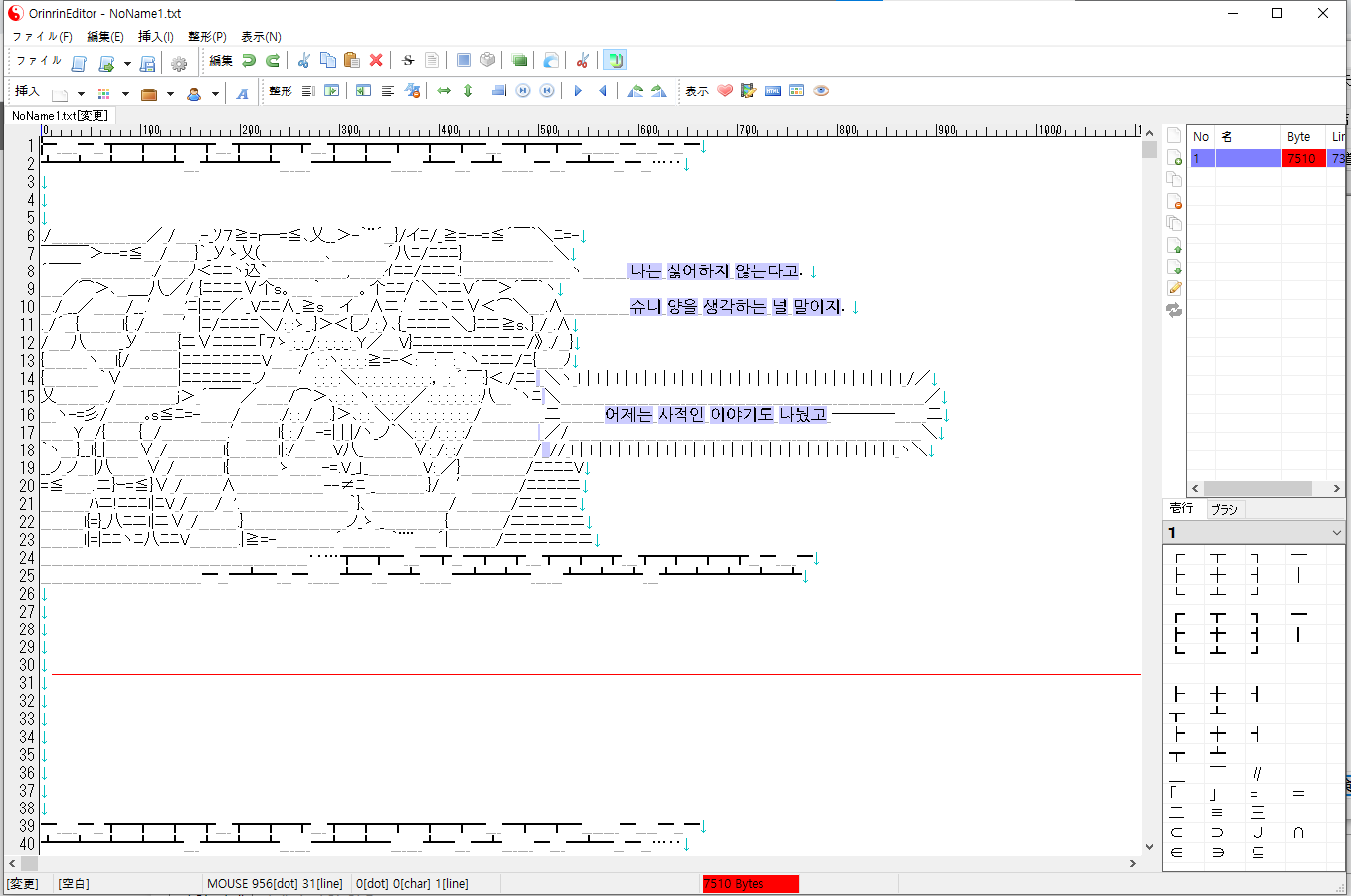Open the dropdown arrow beside the save icon
Viewport: 1351px width, 896px height.
pos(127,64)
